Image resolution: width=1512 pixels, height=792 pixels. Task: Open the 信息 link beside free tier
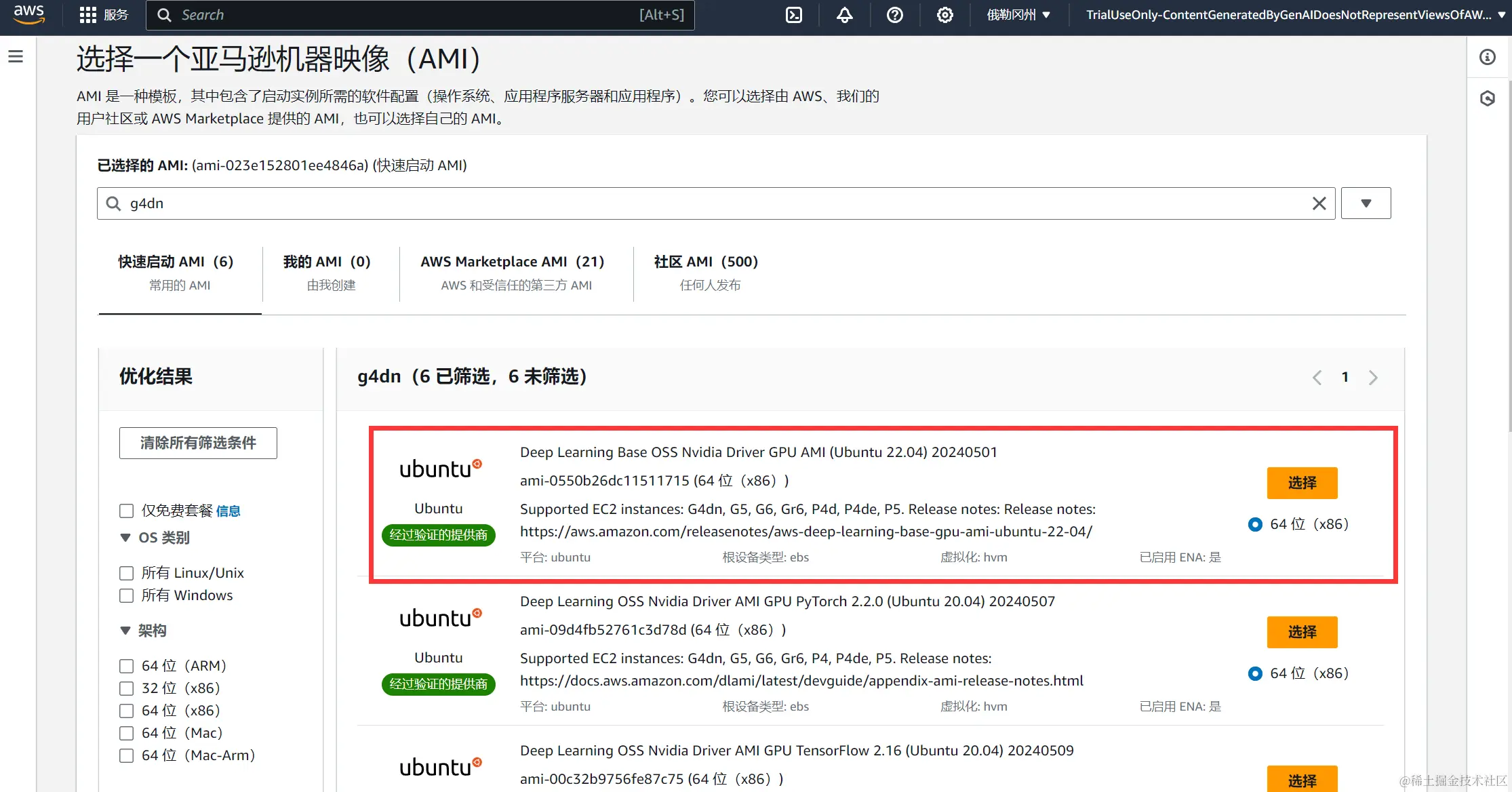(228, 511)
